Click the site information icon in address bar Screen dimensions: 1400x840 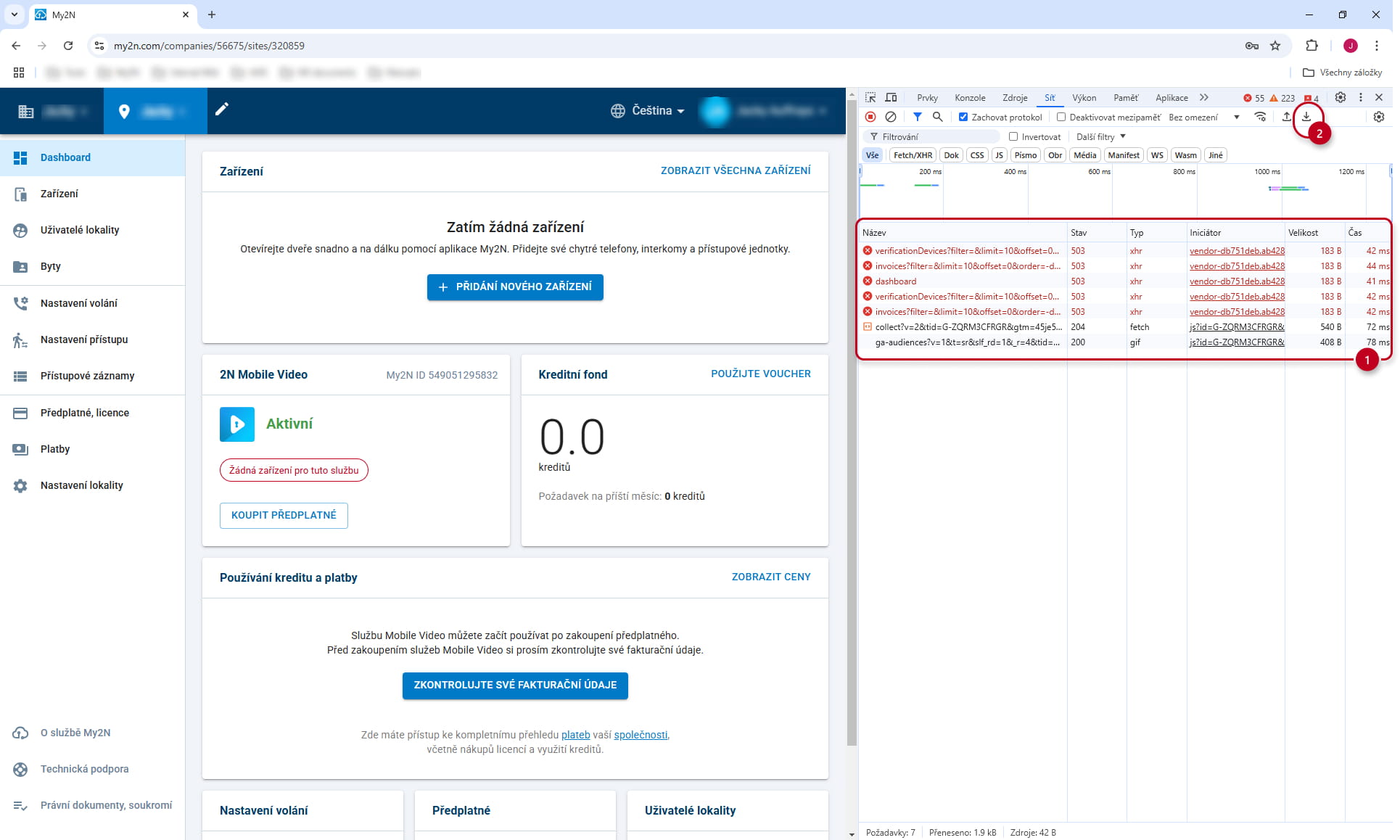coord(99,46)
